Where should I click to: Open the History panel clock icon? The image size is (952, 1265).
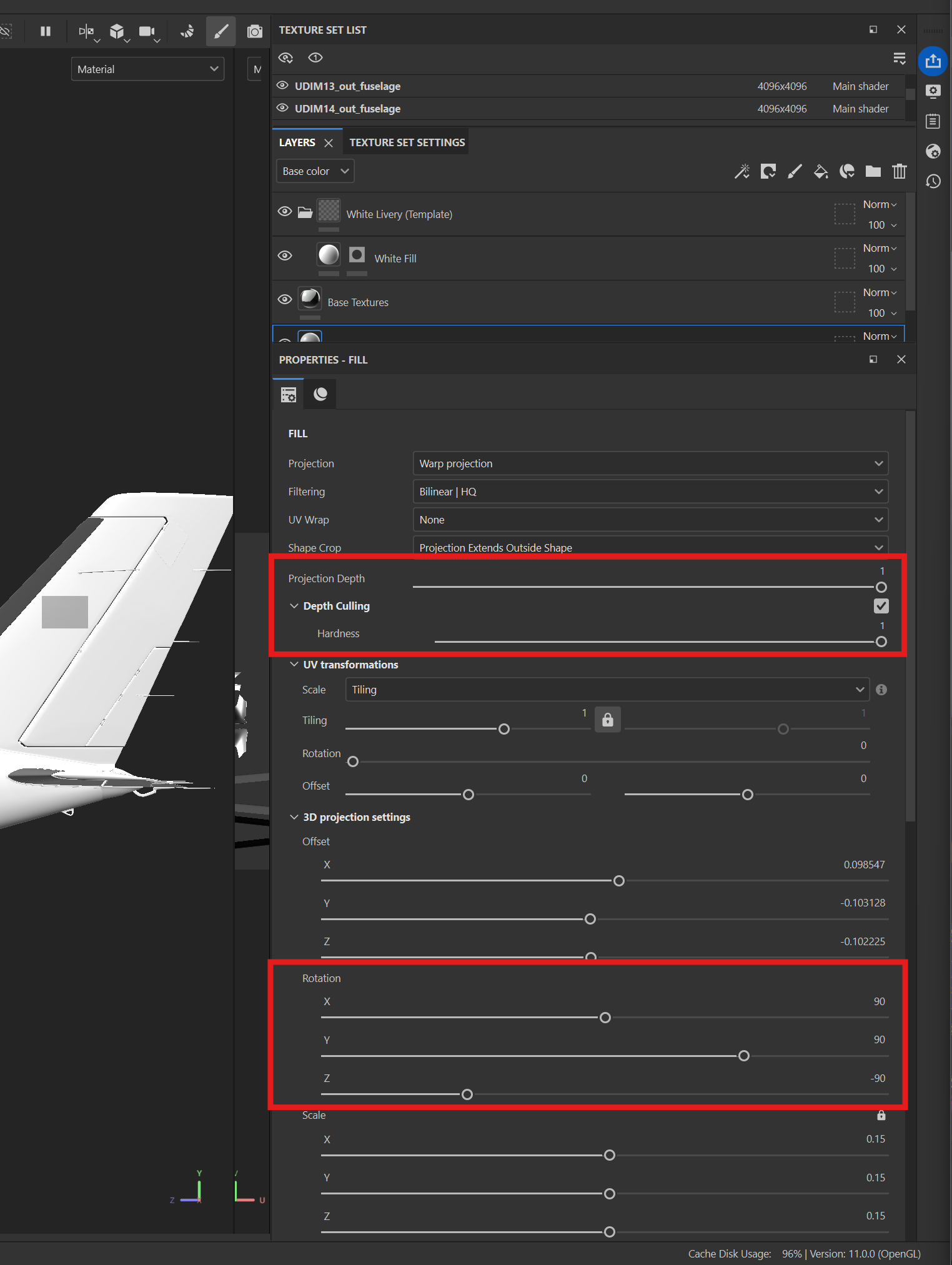[933, 182]
